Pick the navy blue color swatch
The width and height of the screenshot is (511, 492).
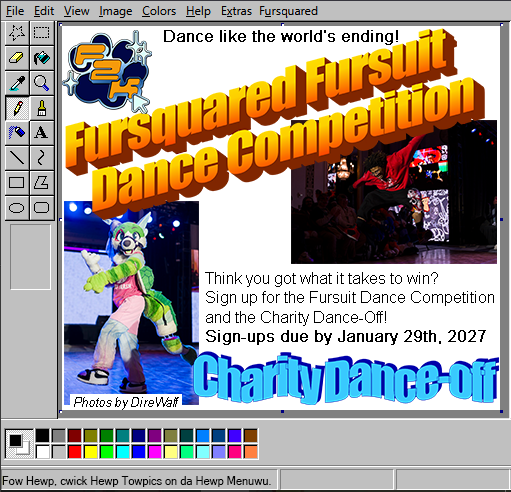139,436
